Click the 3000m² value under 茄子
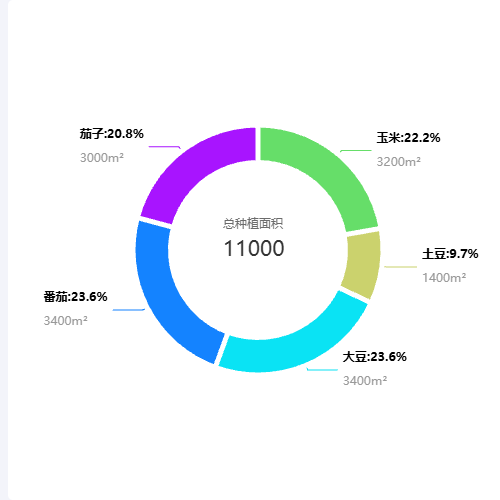The height and width of the screenshot is (500, 500). click(102, 158)
